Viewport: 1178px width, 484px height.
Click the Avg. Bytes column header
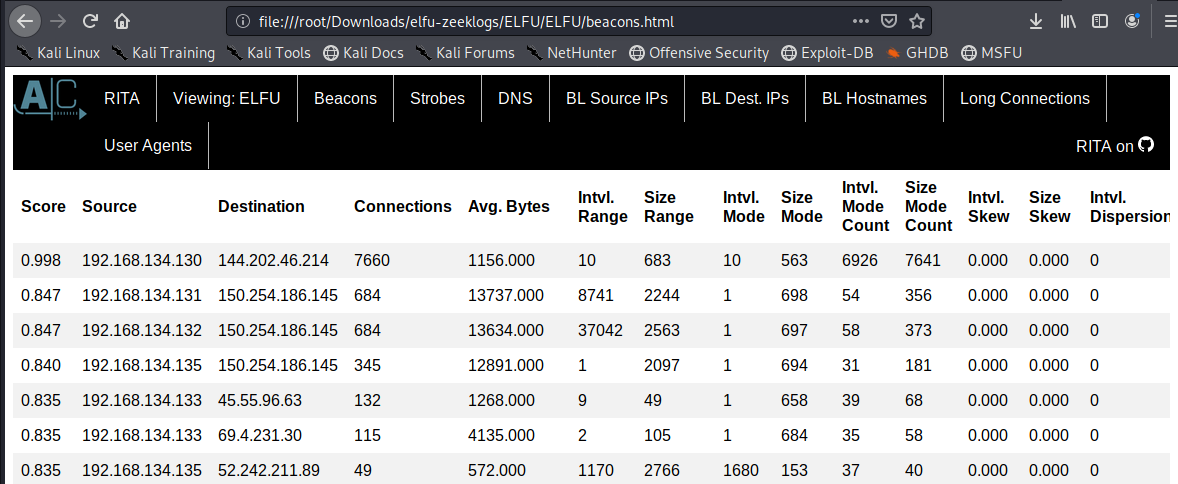[x=509, y=207]
